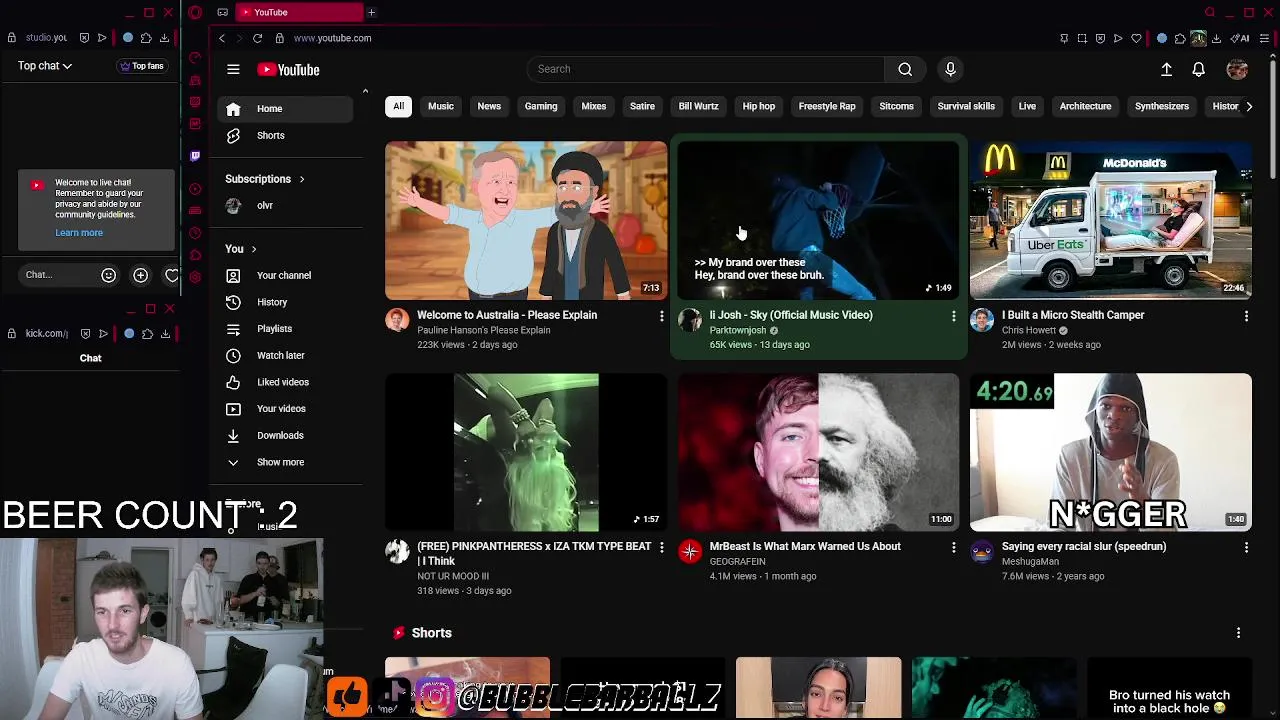Open the search-tabs icon in title bar
This screenshot has width=1280, height=720.
coord(1210,13)
